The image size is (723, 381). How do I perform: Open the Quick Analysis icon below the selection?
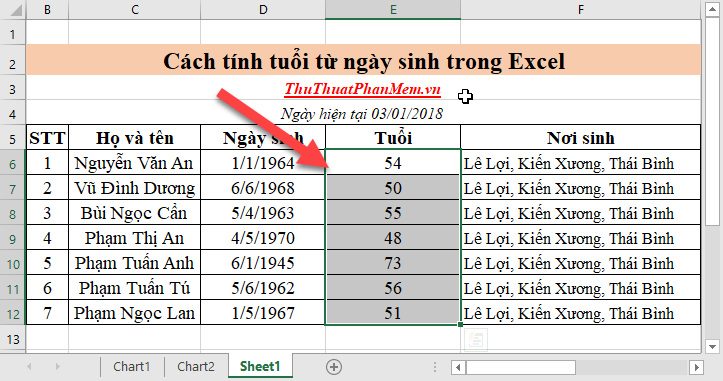pos(476,340)
